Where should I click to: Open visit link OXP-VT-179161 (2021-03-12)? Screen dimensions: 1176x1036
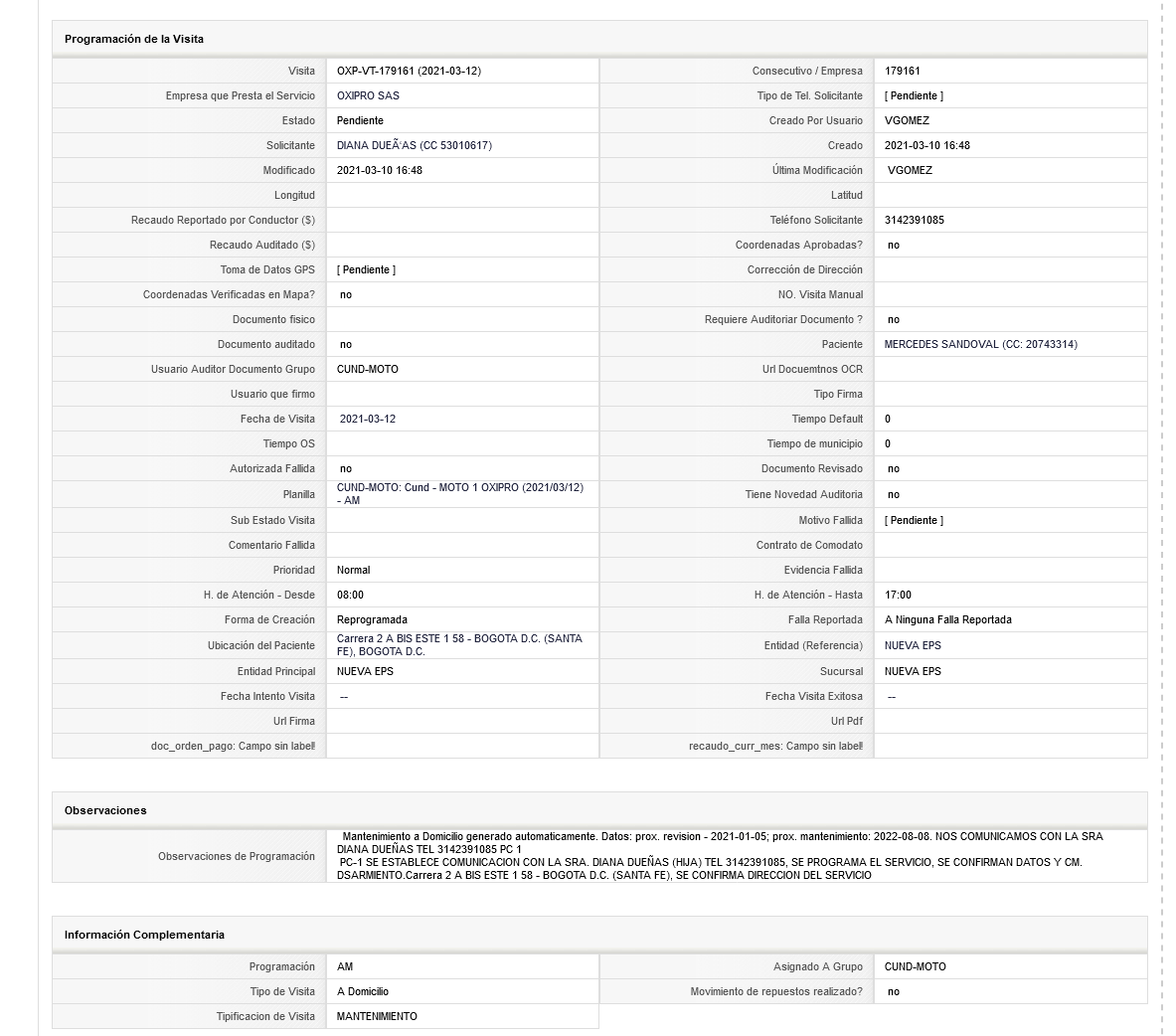(x=409, y=71)
